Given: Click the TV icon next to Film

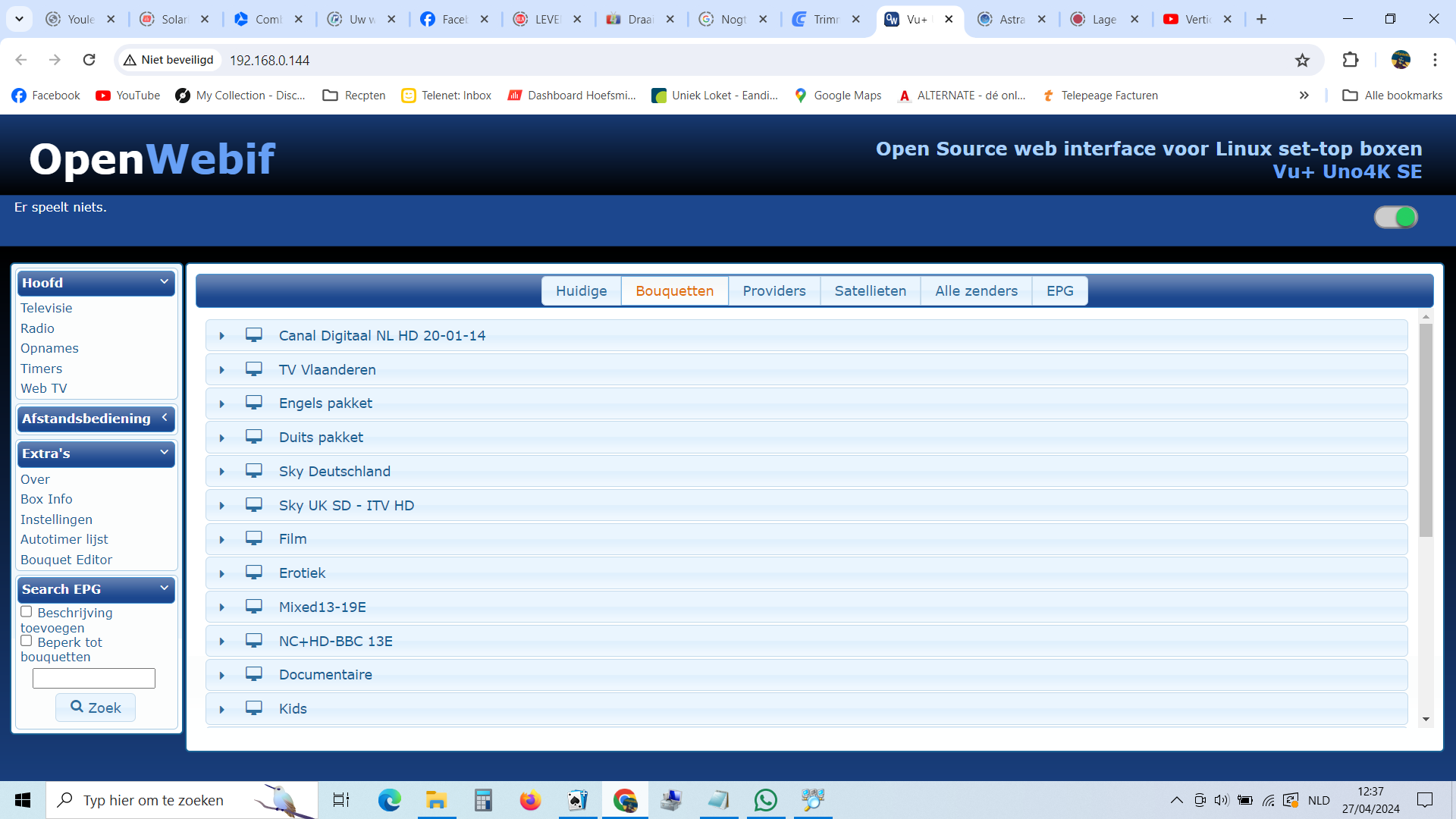Looking at the screenshot, I should (253, 538).
